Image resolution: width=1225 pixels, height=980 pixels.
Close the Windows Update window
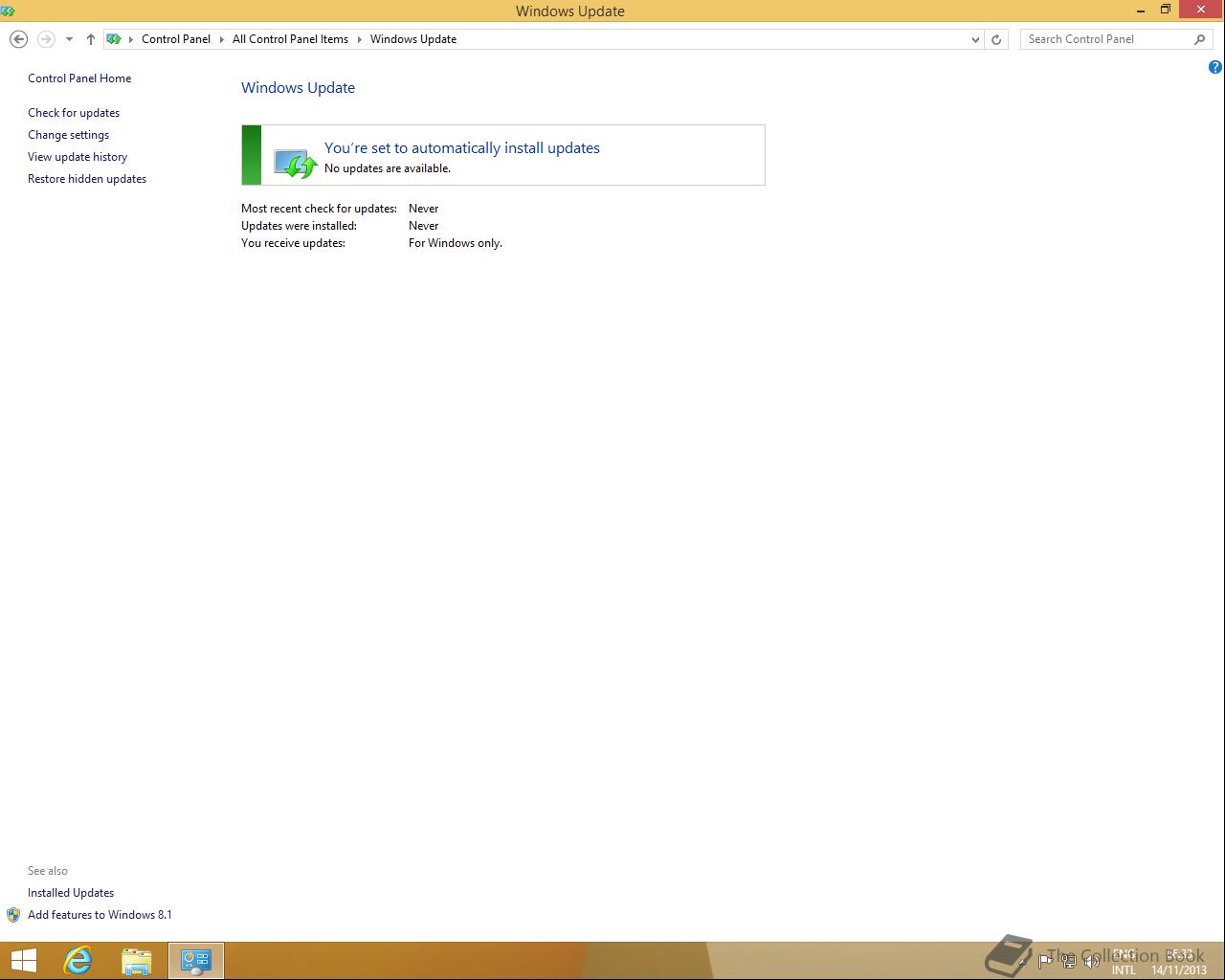coord(1201,11)
